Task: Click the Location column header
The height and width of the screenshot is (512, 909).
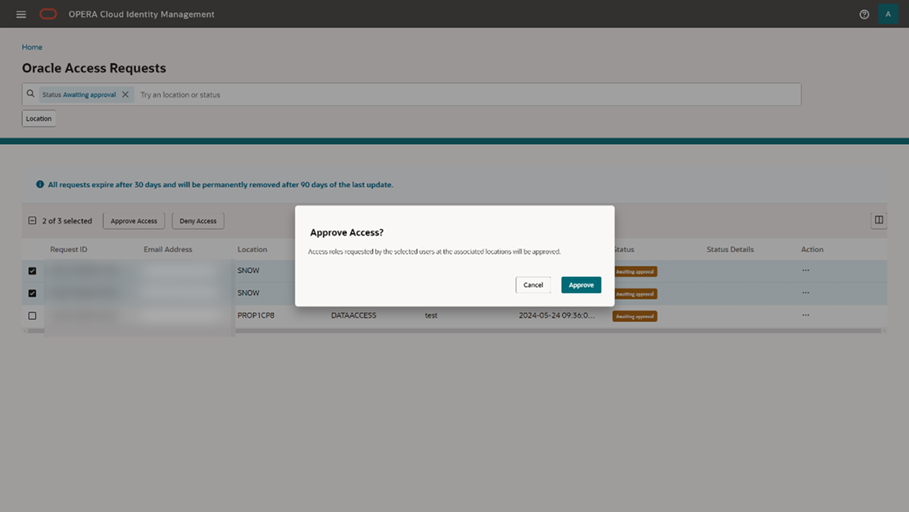Action: click(252, 249)
